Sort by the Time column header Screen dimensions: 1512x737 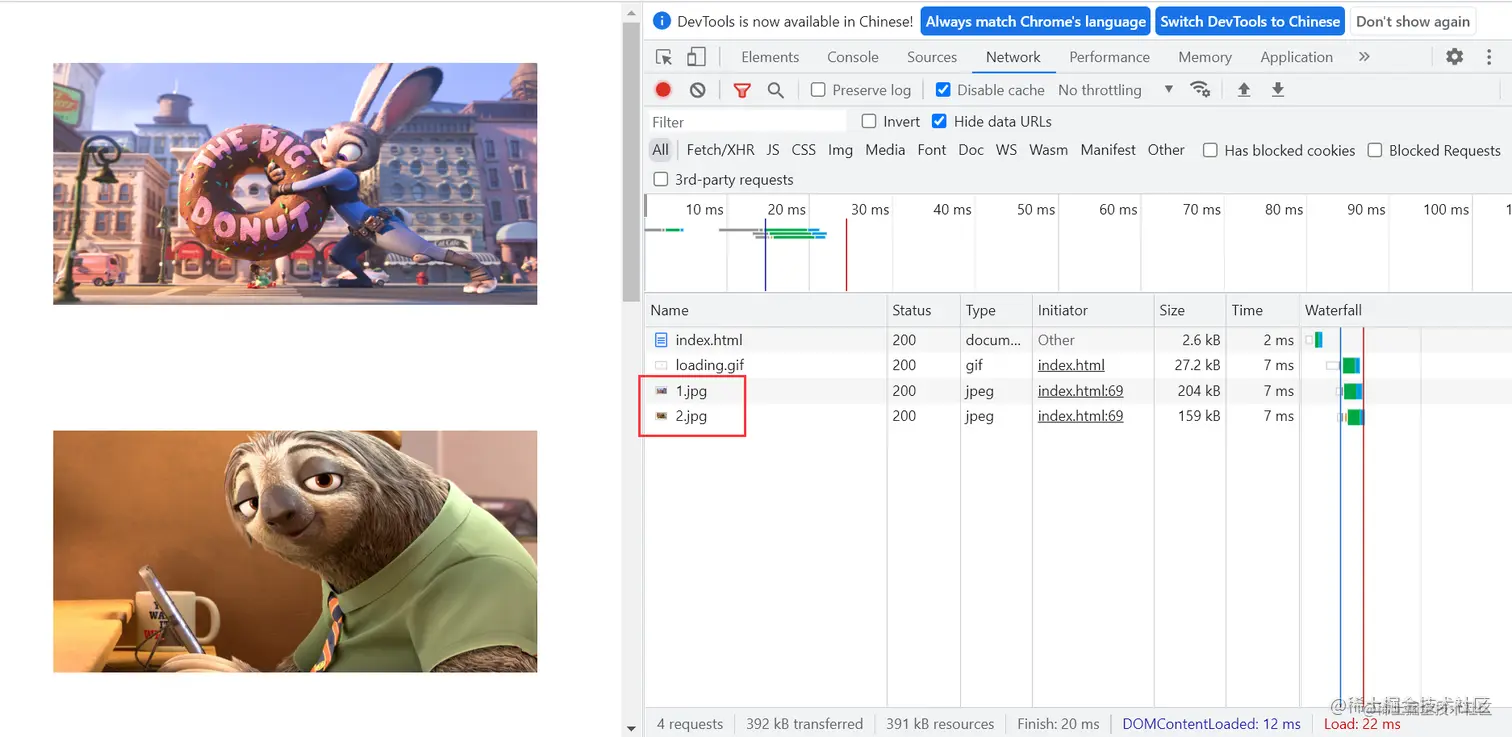point(1262,310)
